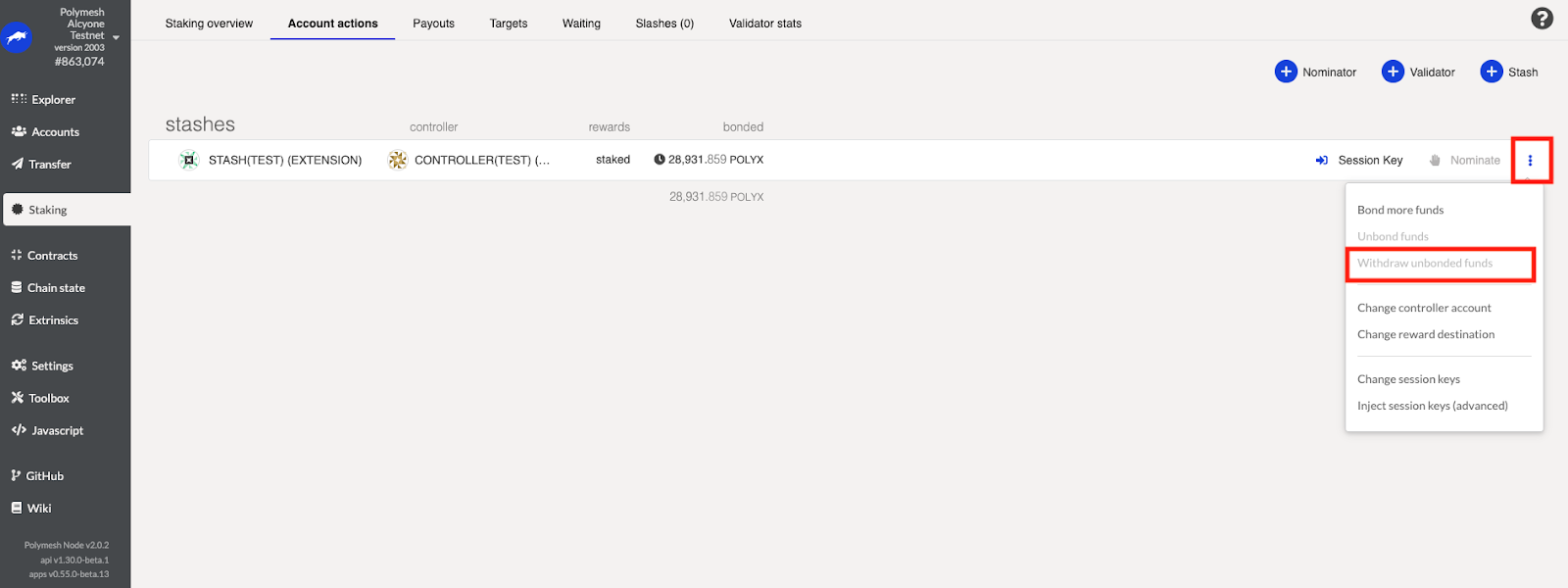Viewport: 1568px width, 588px height.
Task: Click the clock icon beside bonded amount
Action: (660, 160)
